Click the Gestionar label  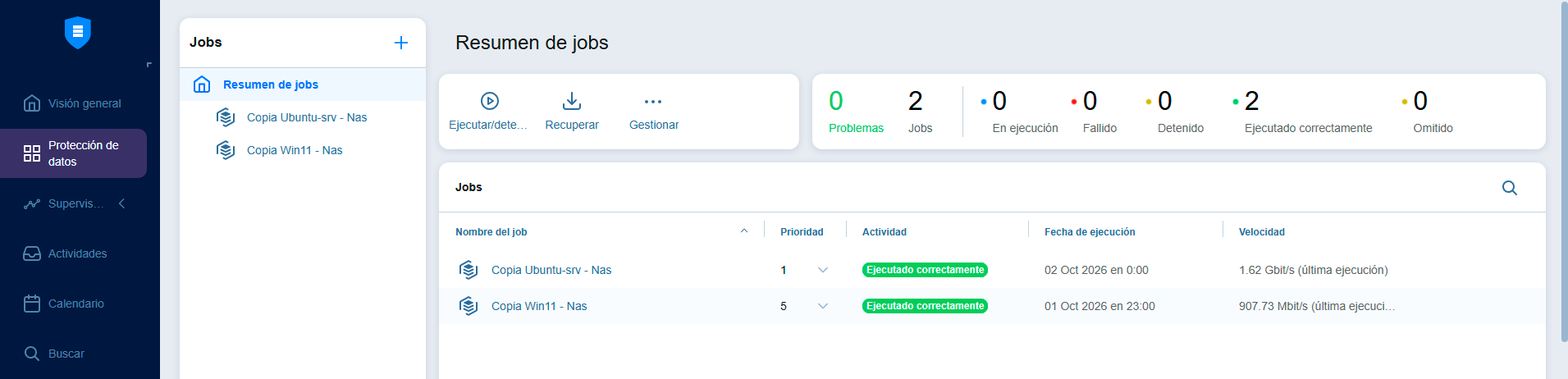pos(654,125)
